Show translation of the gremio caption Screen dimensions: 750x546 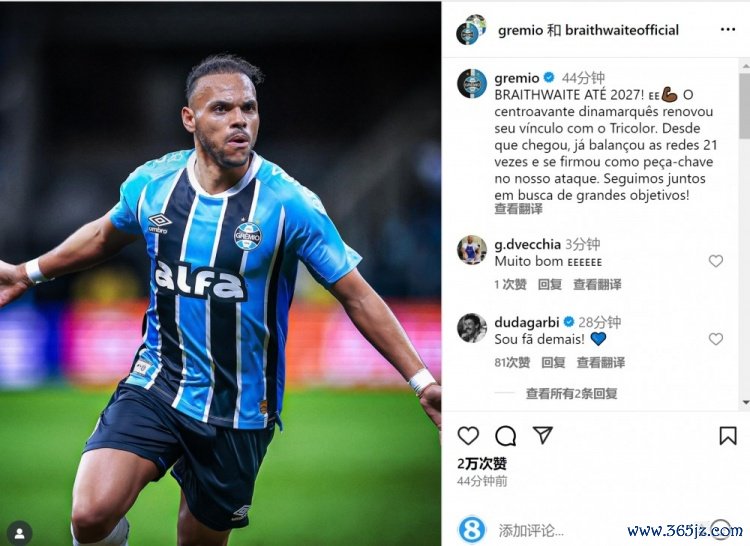(x=518, y=209)
